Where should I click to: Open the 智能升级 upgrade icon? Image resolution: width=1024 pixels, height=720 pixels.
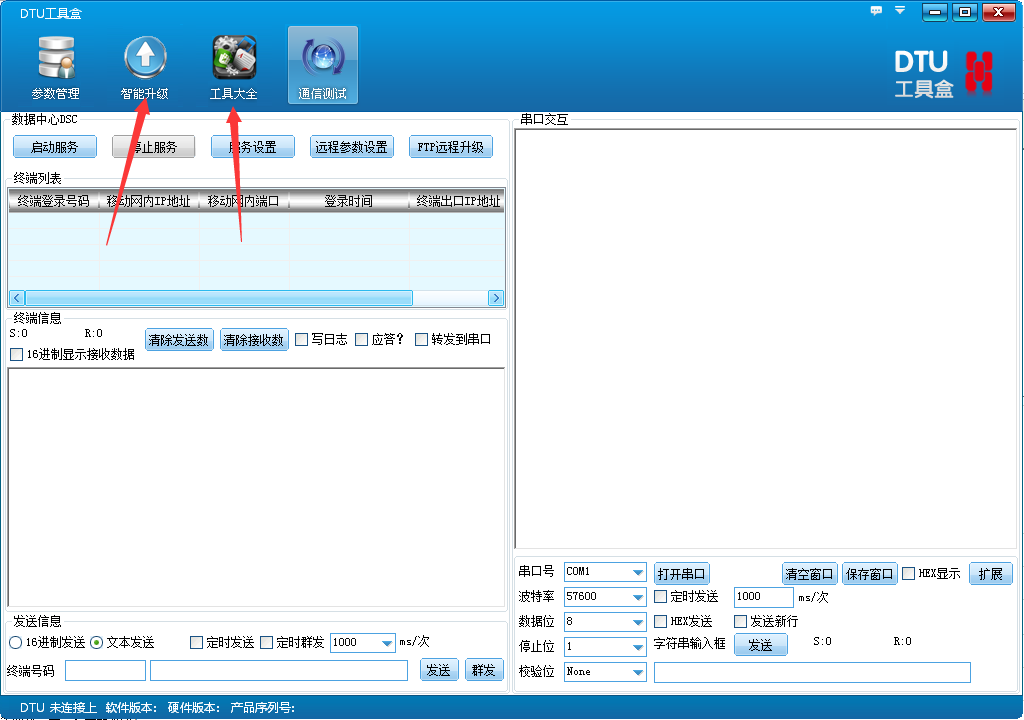coord(144,67)
